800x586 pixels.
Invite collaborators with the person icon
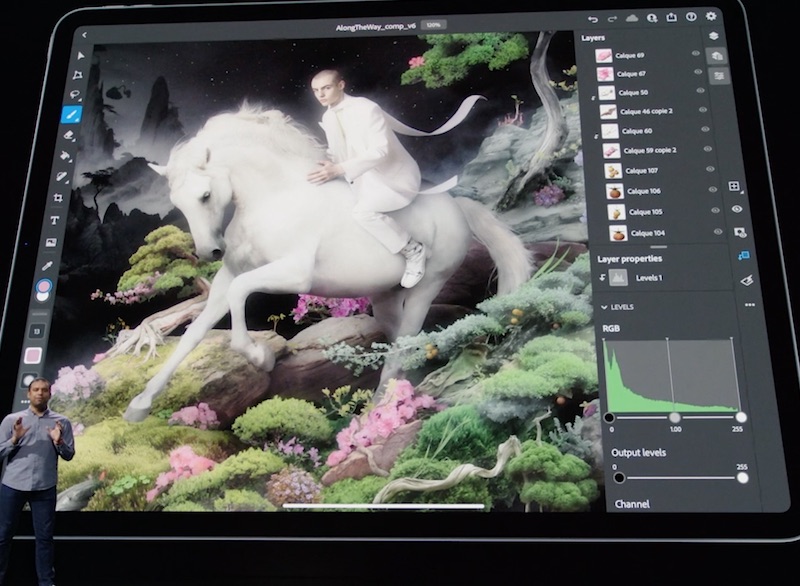coord(652,18)
